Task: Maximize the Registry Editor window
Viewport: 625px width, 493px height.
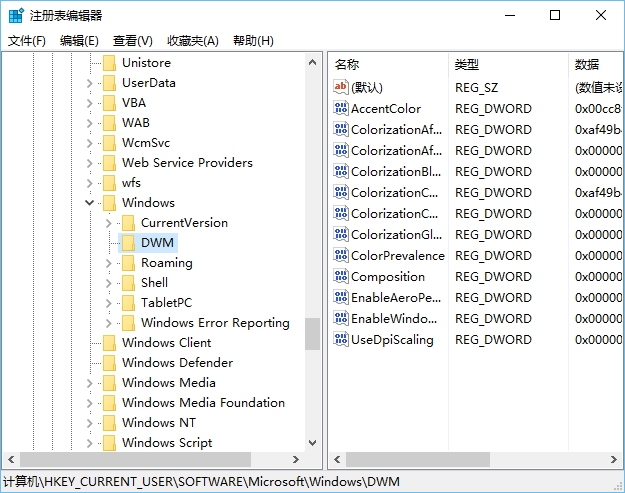Action: click(555, 16)
